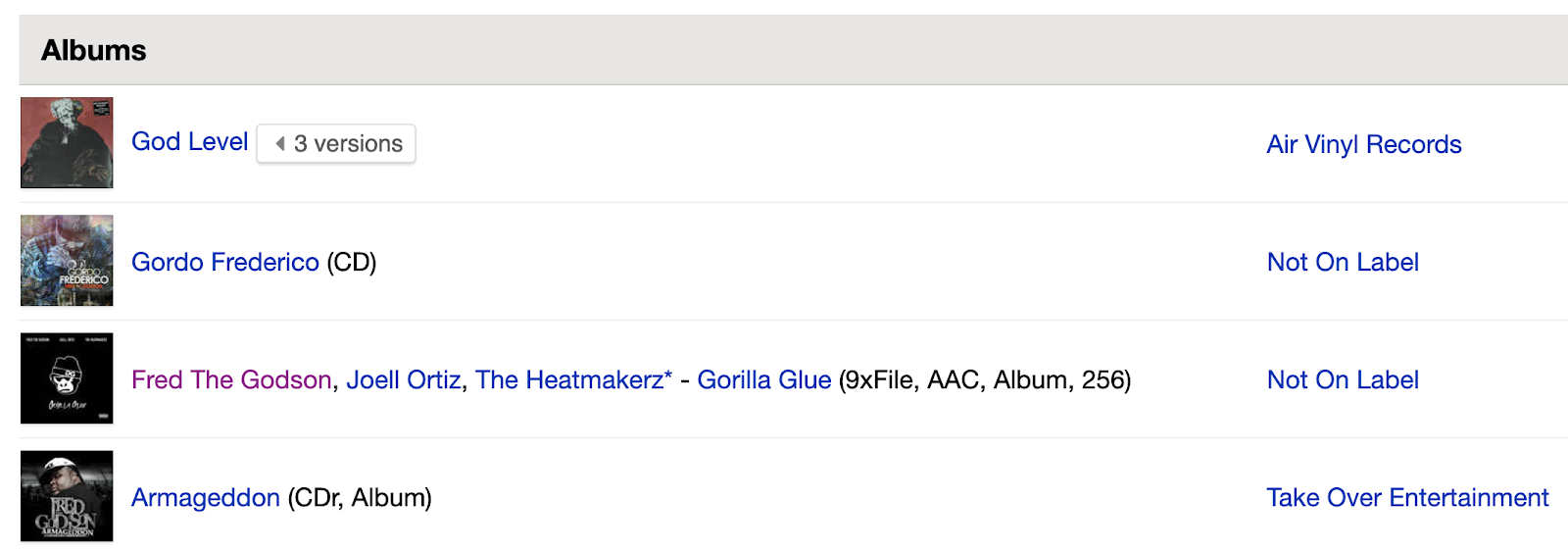Screen dimensions: 1568x552
Task: Go to Fred The Godson artist page
Action: (x=231, y=379)
